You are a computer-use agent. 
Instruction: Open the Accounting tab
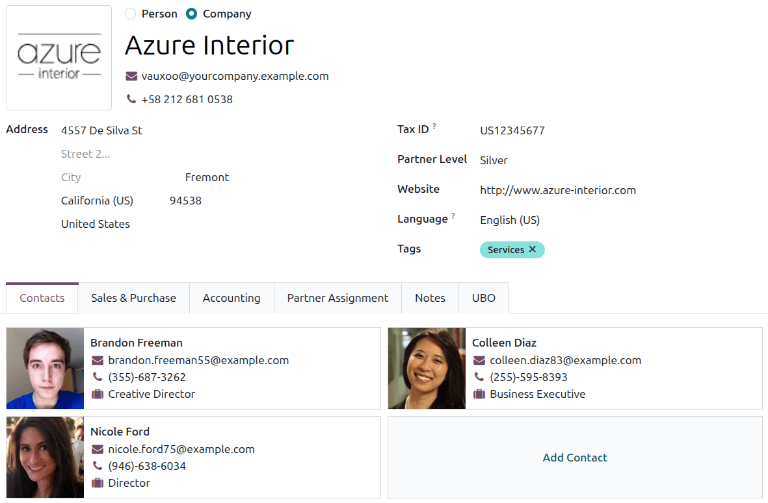[231, 298]
